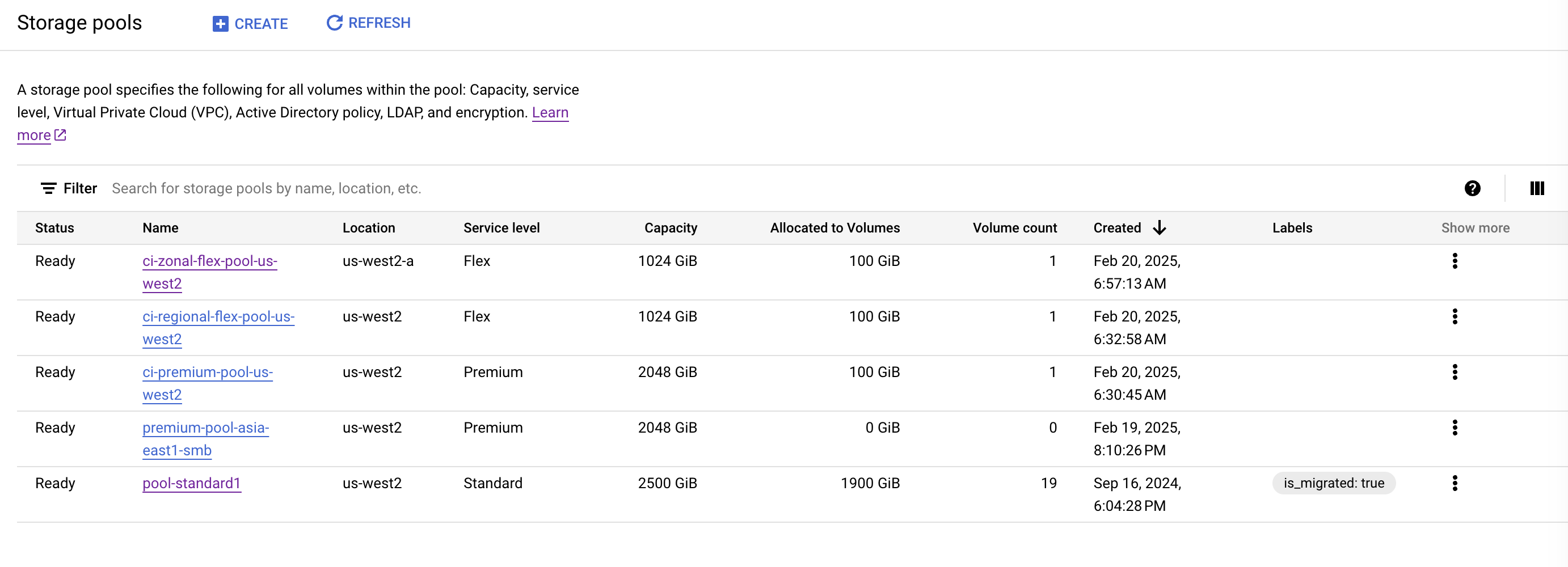Open actions menu for ci-premium-pool-us-west2
This screenshot has height=567, width=1568.
[x=1454, y=372]
